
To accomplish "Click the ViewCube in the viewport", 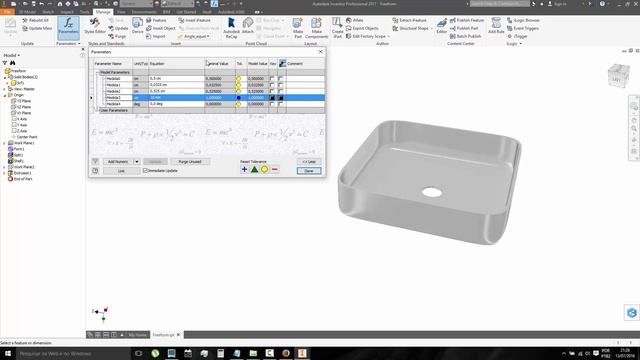I will [x=618, y=76].
